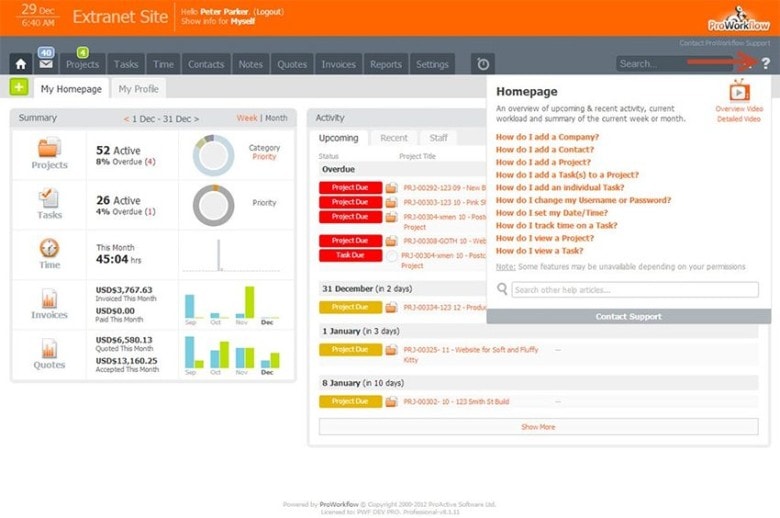
Task: Open the messages envelope icon
Action: [45, 64]
